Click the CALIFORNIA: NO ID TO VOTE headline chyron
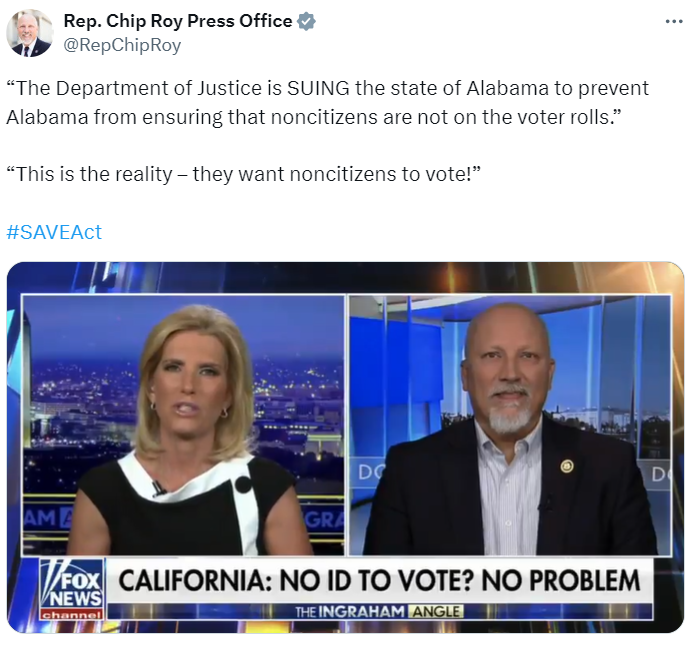 [x=380, y=581]
